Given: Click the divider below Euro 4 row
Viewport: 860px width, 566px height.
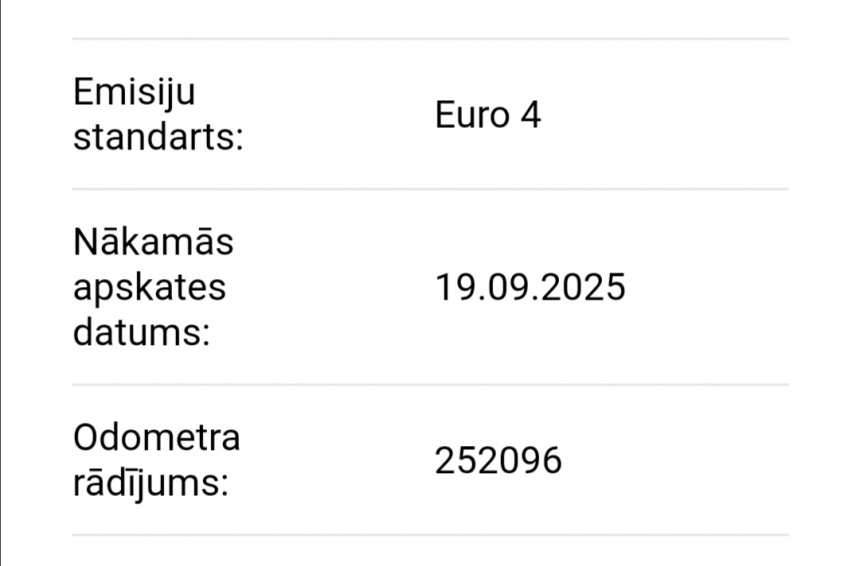Looking at the screenshot, I should pyautogui.click(x=431, y=189).
